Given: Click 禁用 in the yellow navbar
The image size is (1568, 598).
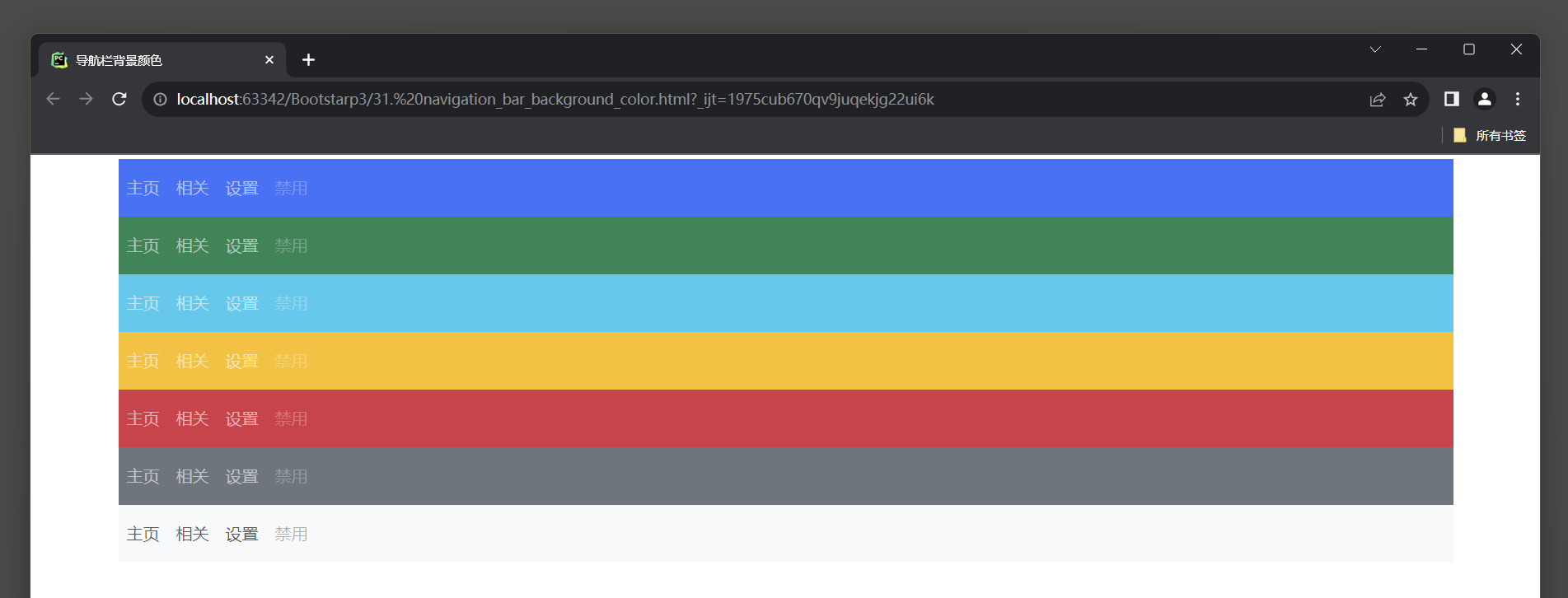Looking at the screenshot, I should [291, 362].
